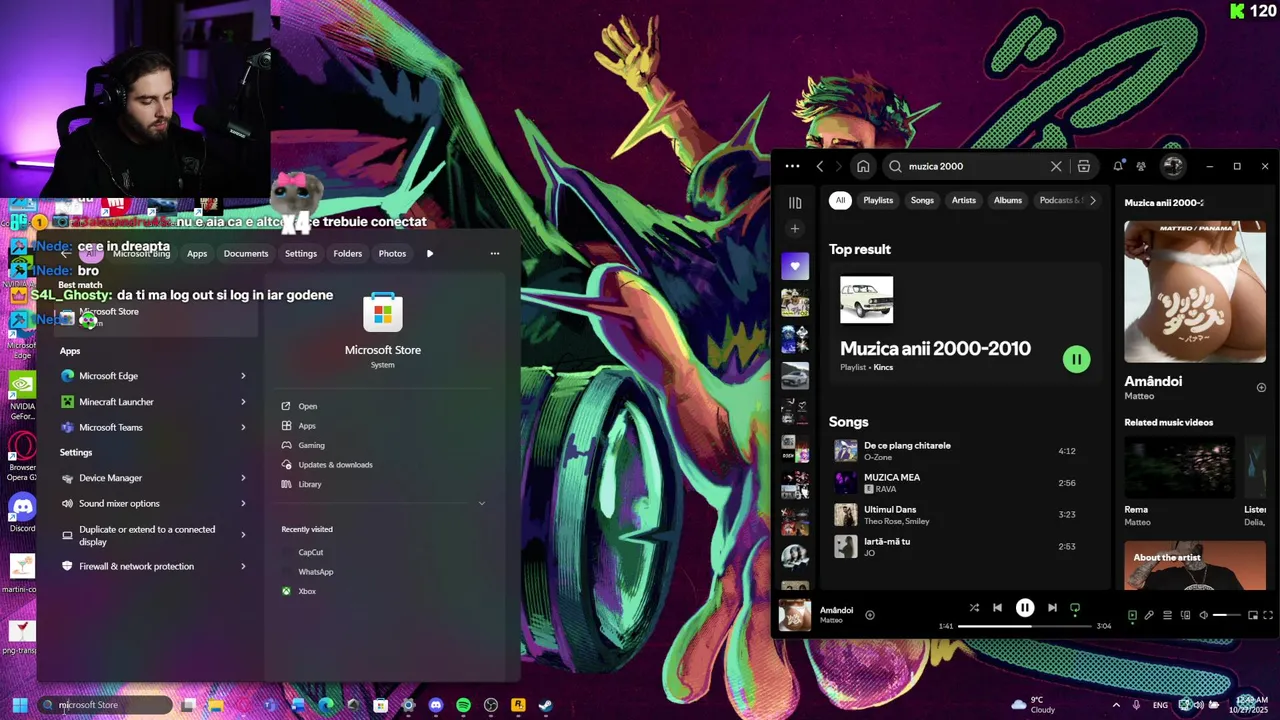Pause Muzica anii 2000-2010 playlist green button
1280x720 pixels.
(x=1076, y=359)
